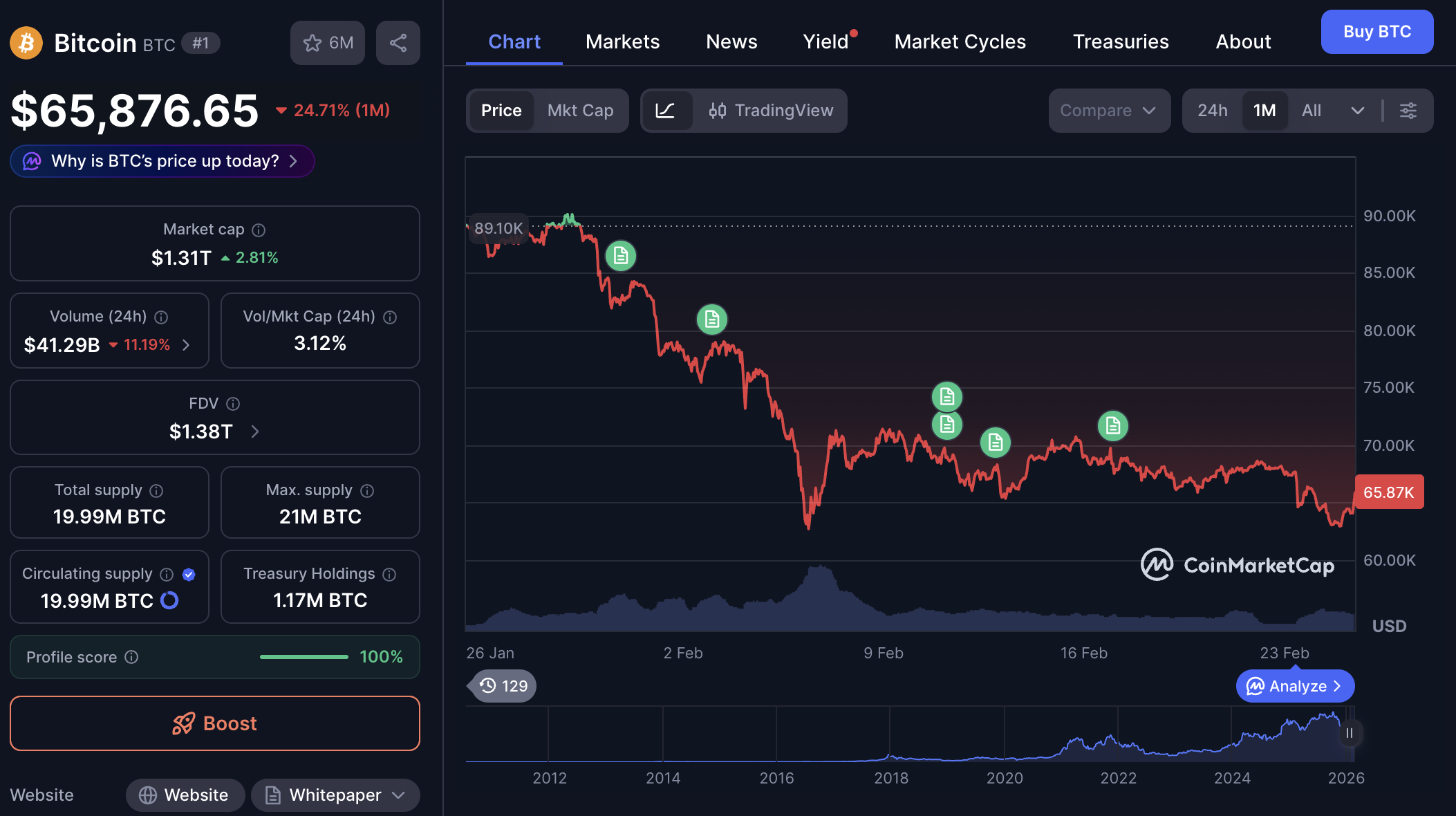Go to Market Cycles tab
The width and height of the screenshot is (1456, 816).
pyautogui.click(x=960, y=41)
